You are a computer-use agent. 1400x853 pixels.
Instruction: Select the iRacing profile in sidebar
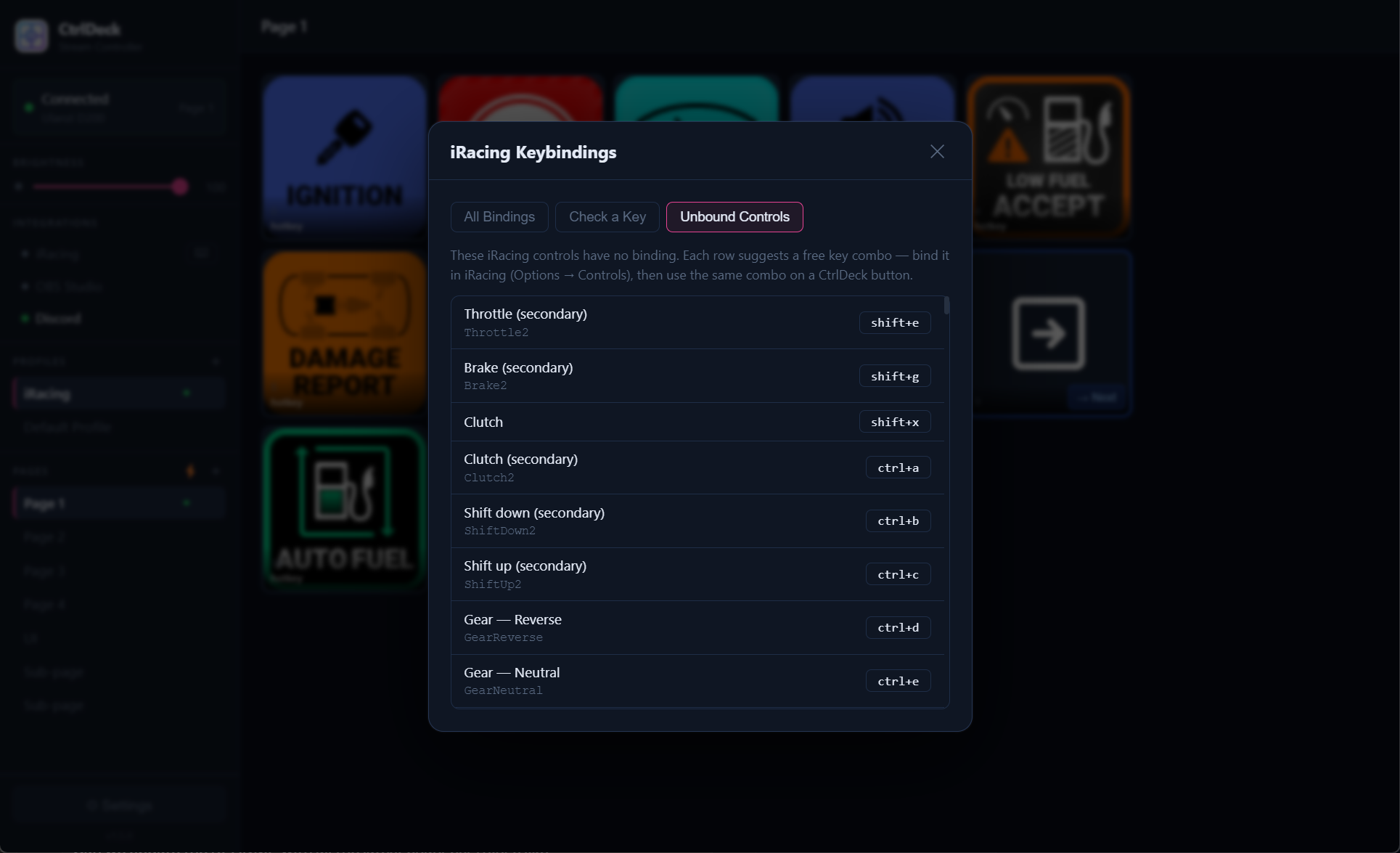point(118,393)
